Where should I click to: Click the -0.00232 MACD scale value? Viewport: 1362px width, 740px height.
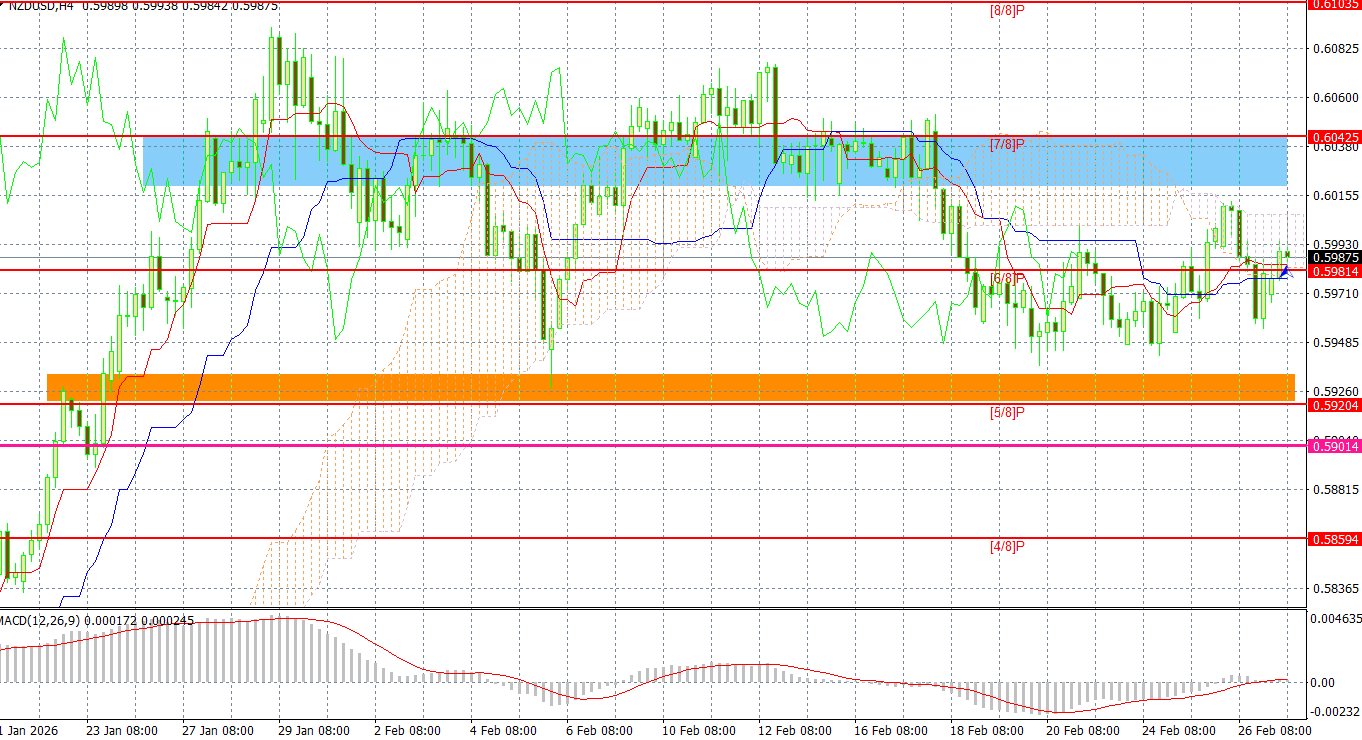[1334, 712]
